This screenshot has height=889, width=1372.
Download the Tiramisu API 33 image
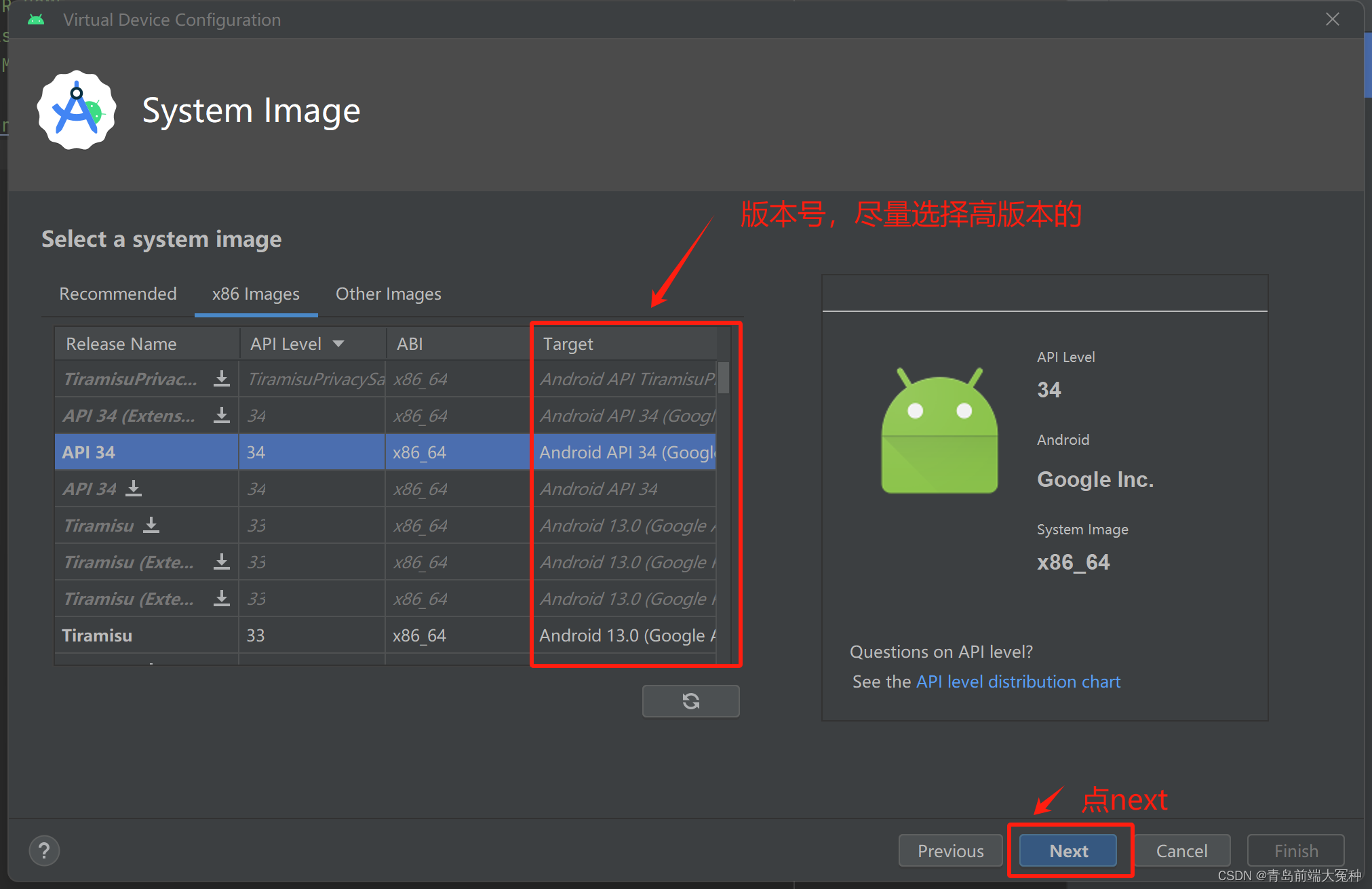pyautogui.click(x=151, y=525)
